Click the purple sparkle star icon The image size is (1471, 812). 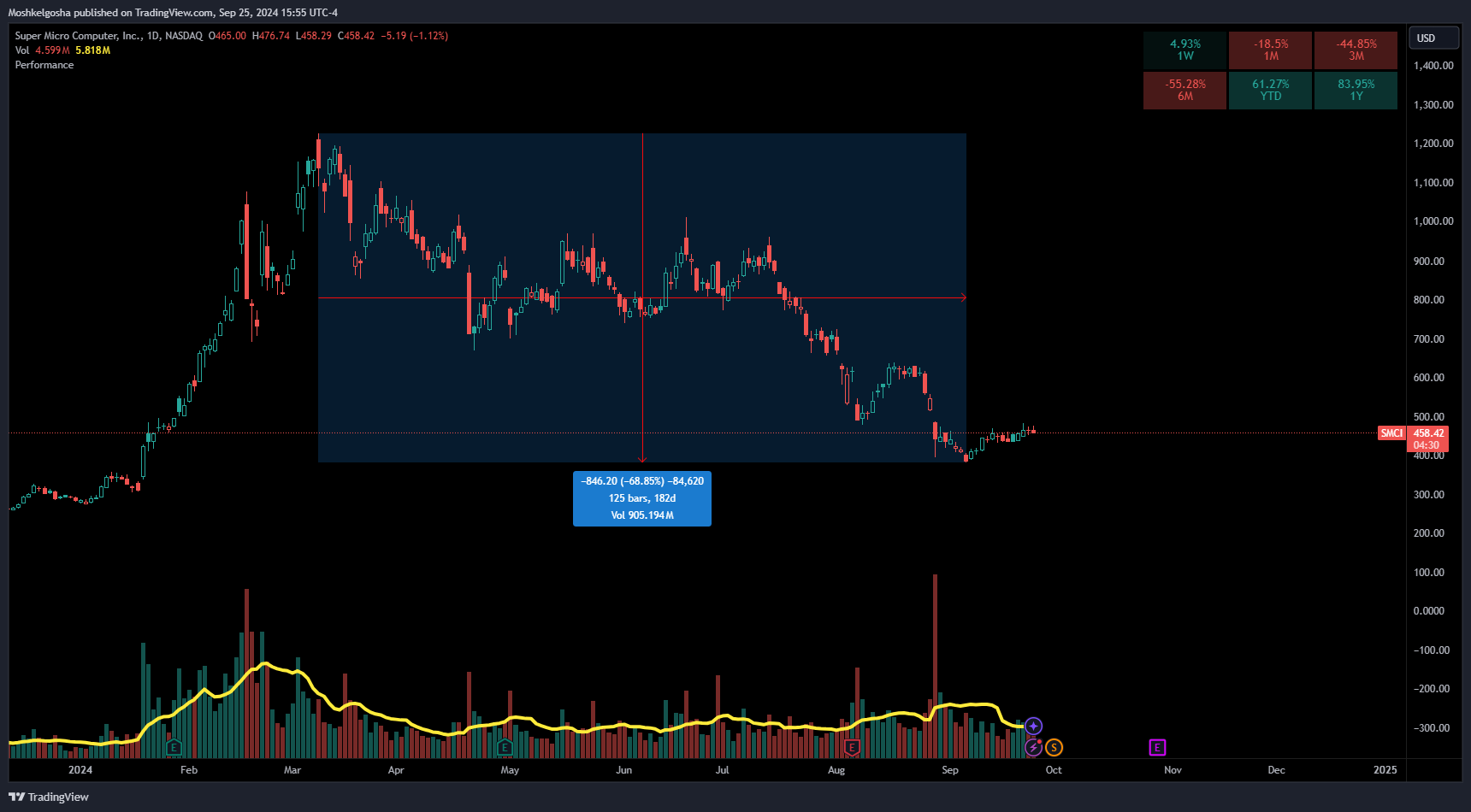pyautogui.click(x=1033, y=727)
